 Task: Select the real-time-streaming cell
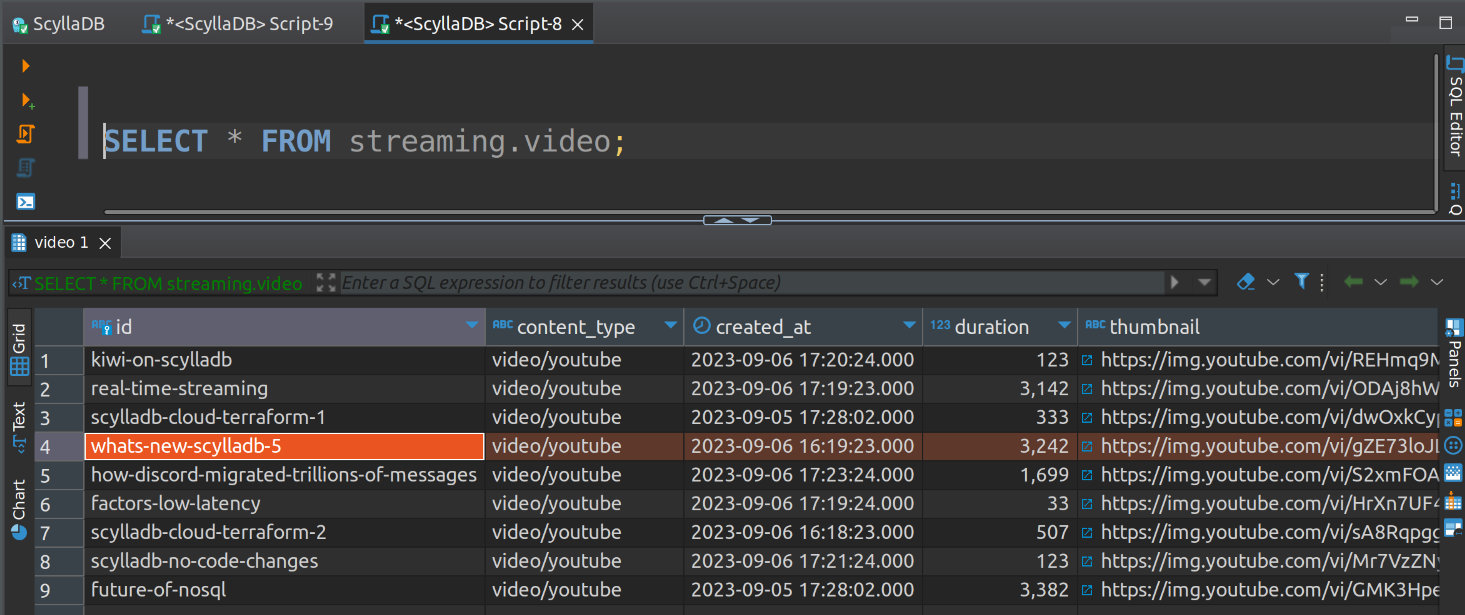click(285, 388)
